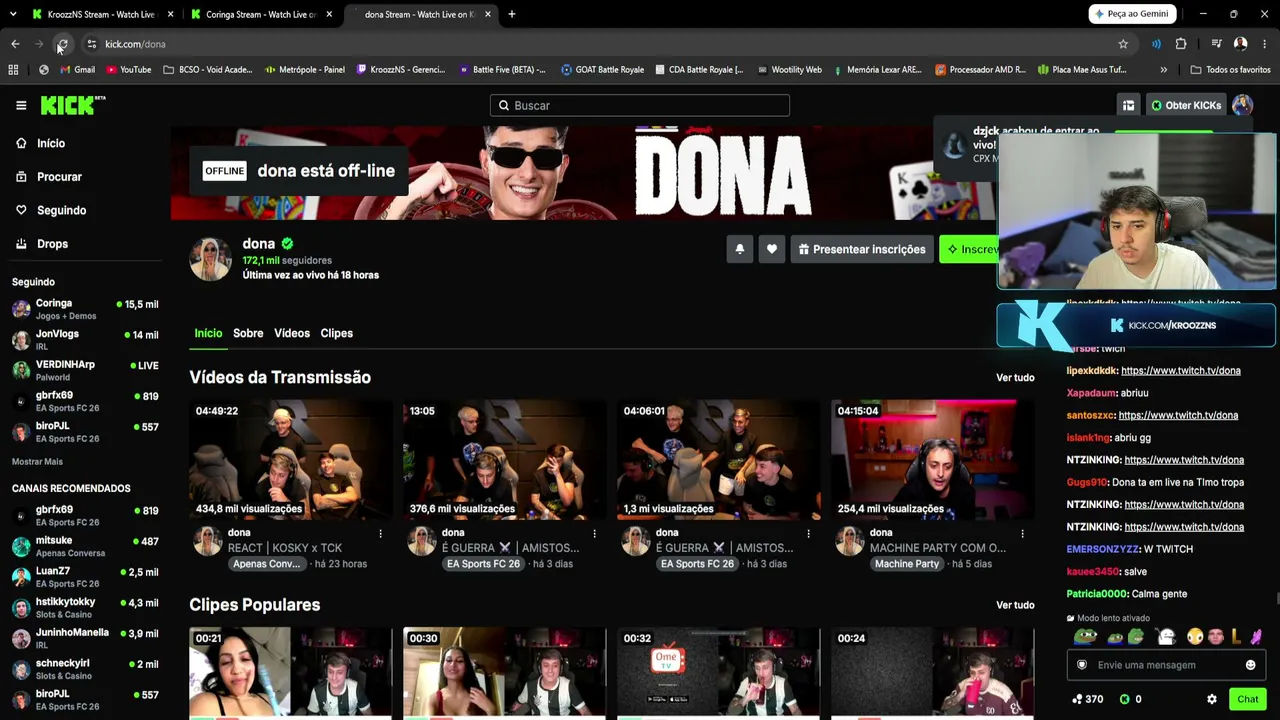The height and width of the screenshot is (720, 1280).
Task: Click the Peça ao Gemini button
Action: (1131, 14)
